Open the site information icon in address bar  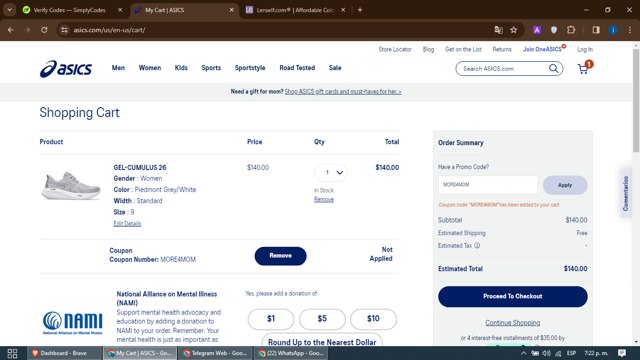click(x=64, y=30)
